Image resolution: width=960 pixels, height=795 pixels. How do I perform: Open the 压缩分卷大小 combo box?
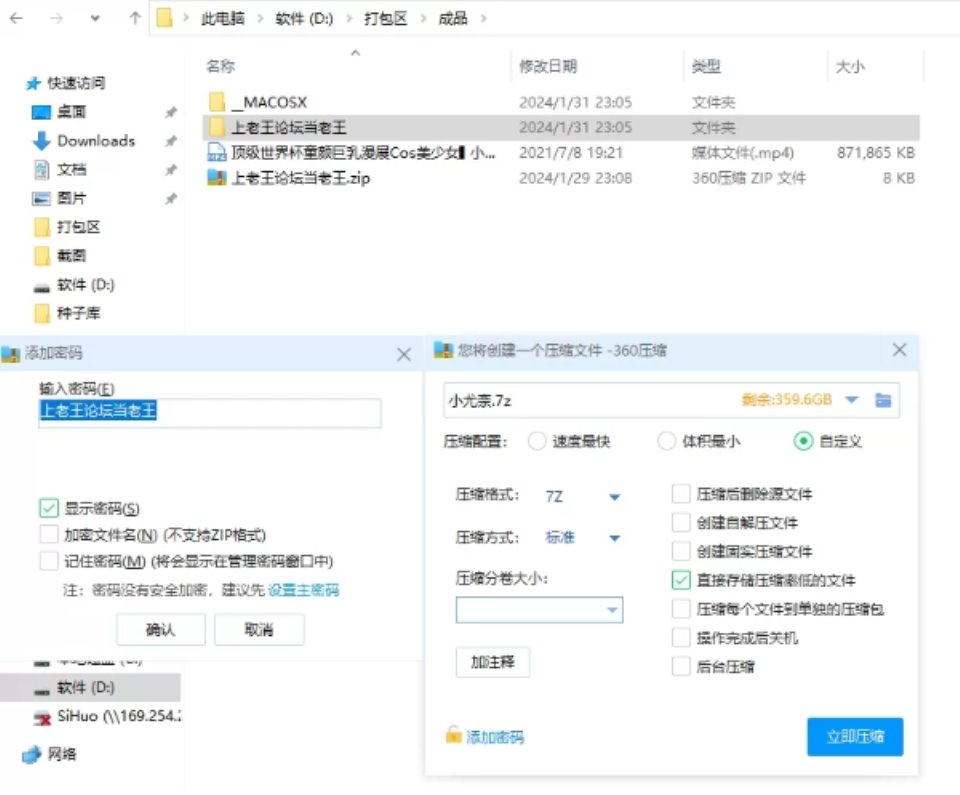611,610
